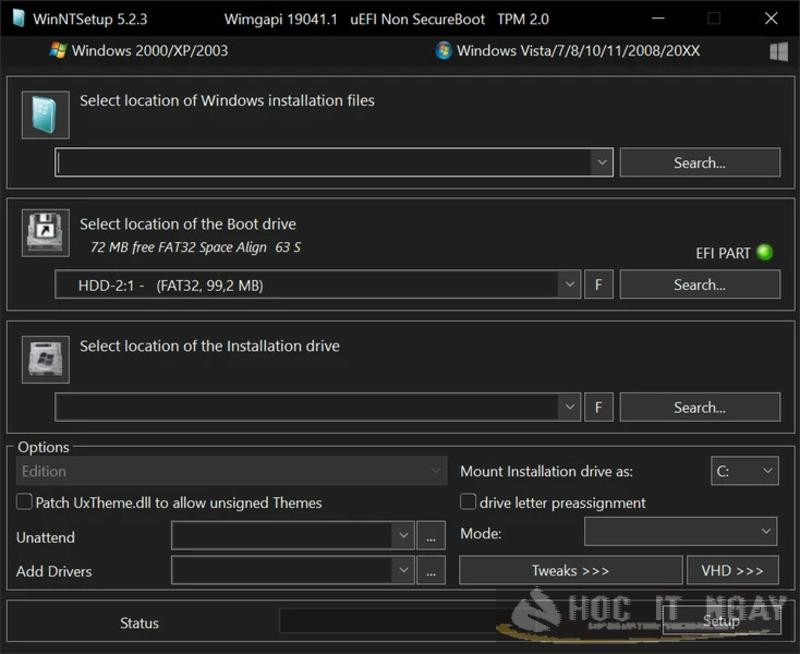The image size is (800, 654).
Task: Open the Tweaks >>> panel
Action: 570,570
